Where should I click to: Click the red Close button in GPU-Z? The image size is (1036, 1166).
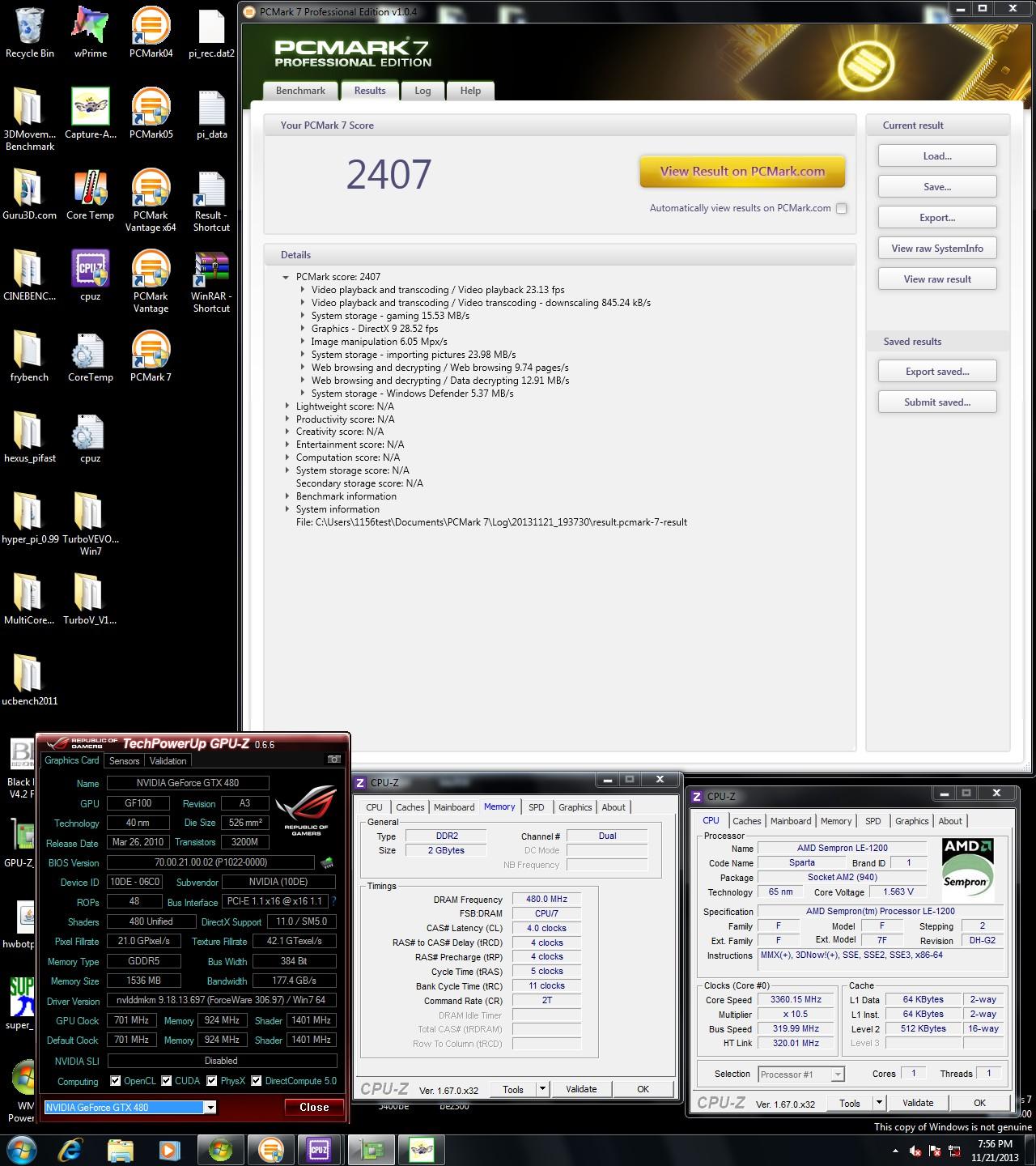[314, 1107]
